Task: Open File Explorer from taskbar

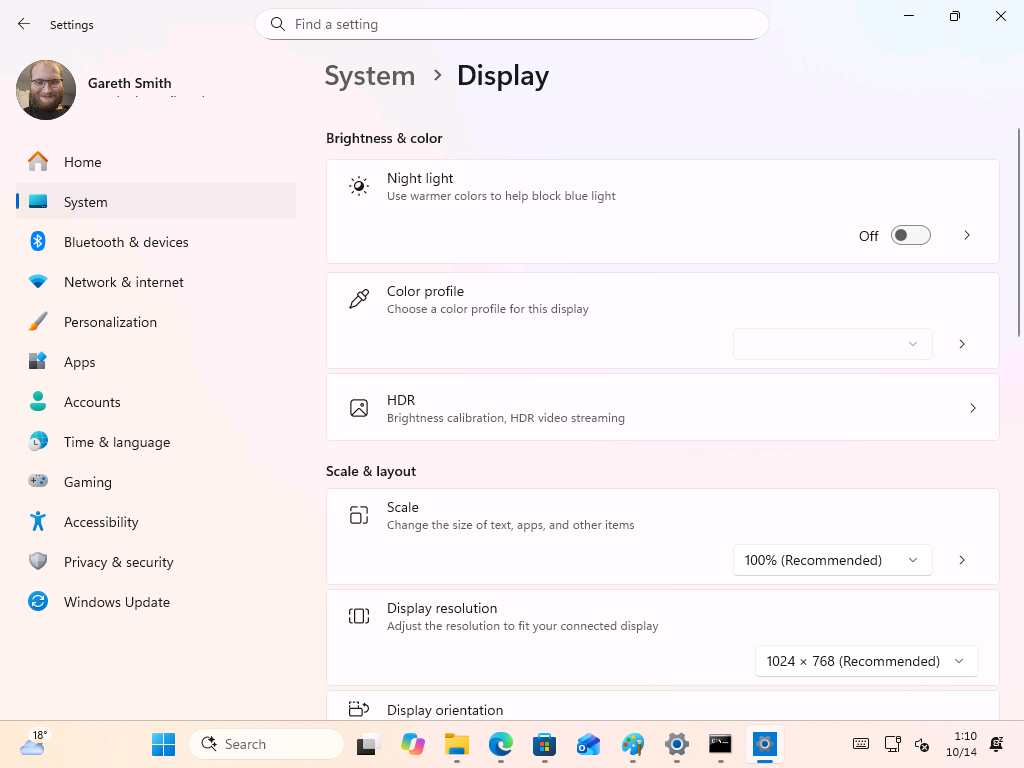Action: coord(456,744)
